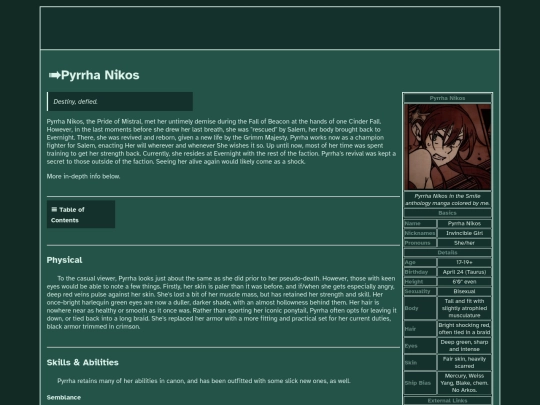This screenshot has height=405, width=540.
Task: Click the 'Invincible Girl' nickname value
Action: coord(464,233)
